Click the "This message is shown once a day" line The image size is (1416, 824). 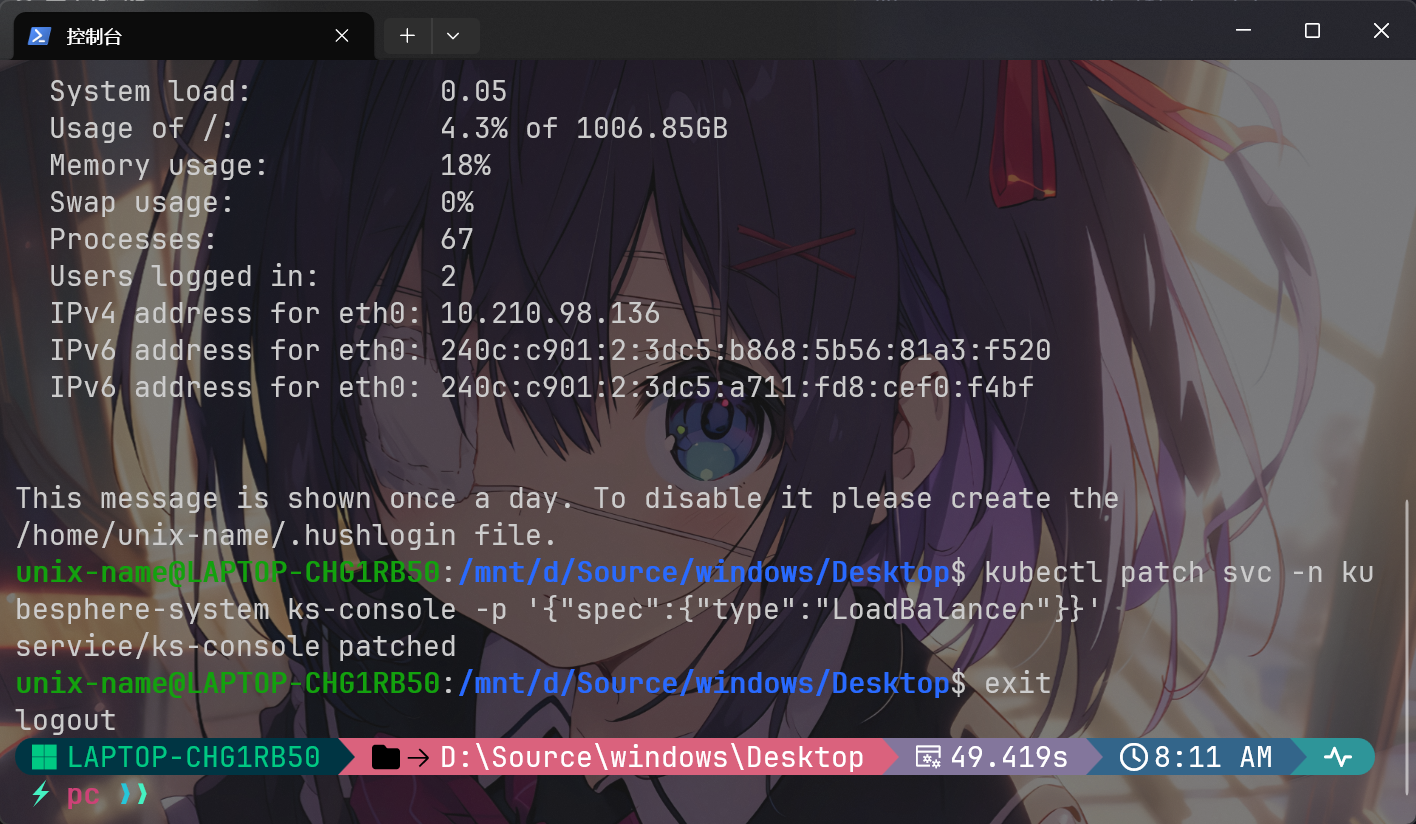click(567, 499)
